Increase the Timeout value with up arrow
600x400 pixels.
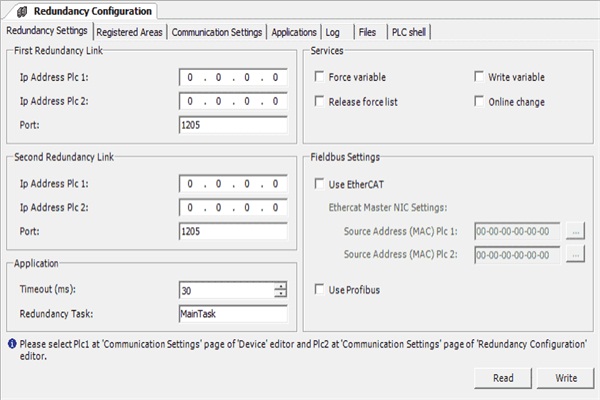tap(280, 285)
